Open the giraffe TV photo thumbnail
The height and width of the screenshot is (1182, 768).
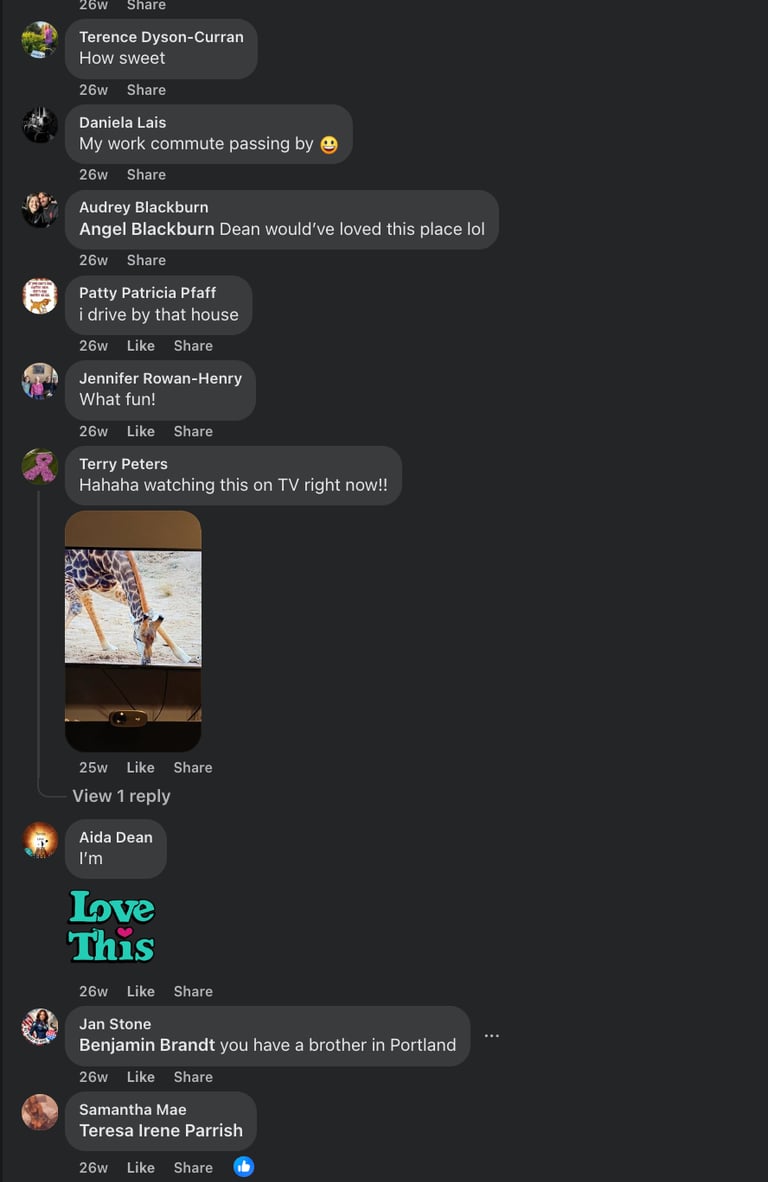tap(133, 631)
